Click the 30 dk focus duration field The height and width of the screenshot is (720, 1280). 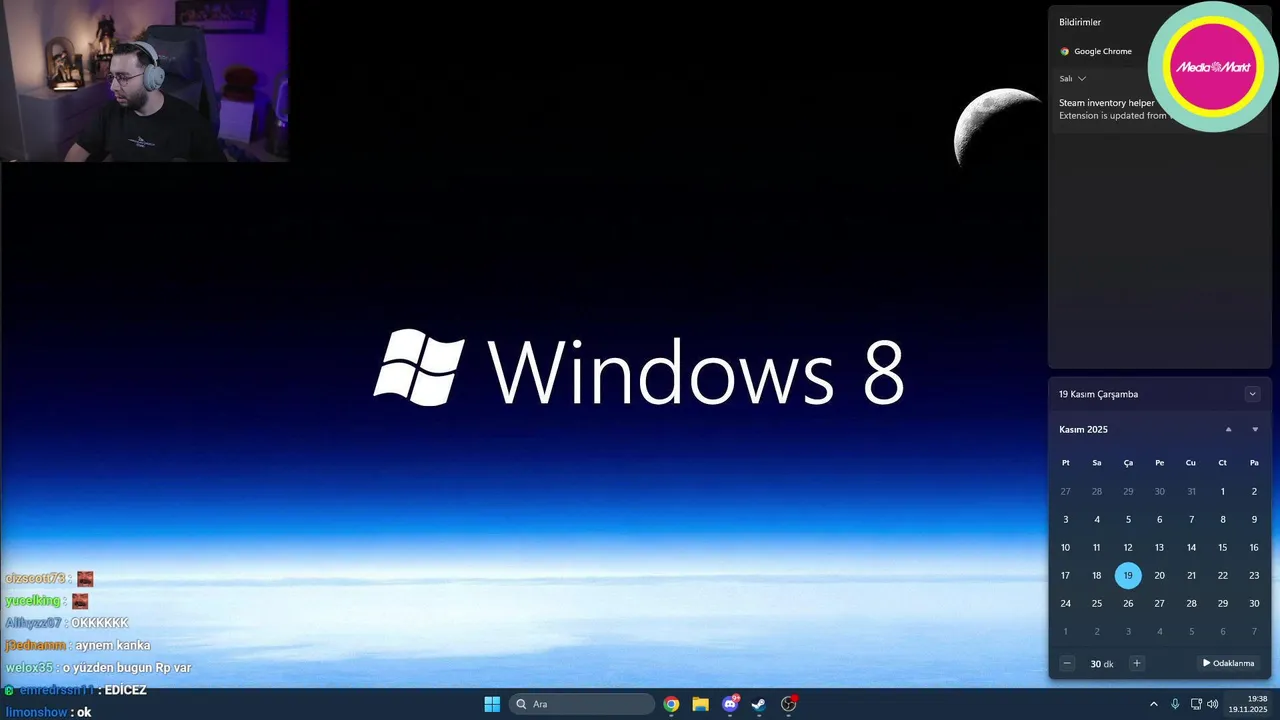tap(1102, 663)
